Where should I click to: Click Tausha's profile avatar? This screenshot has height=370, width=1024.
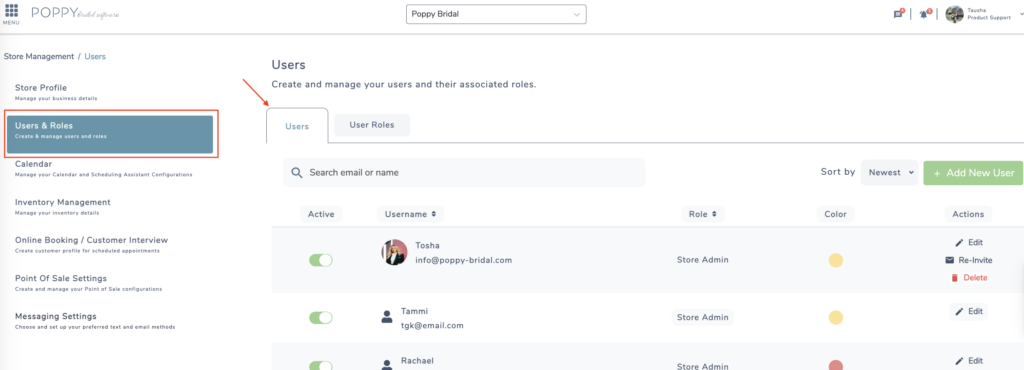pos(954,14)
